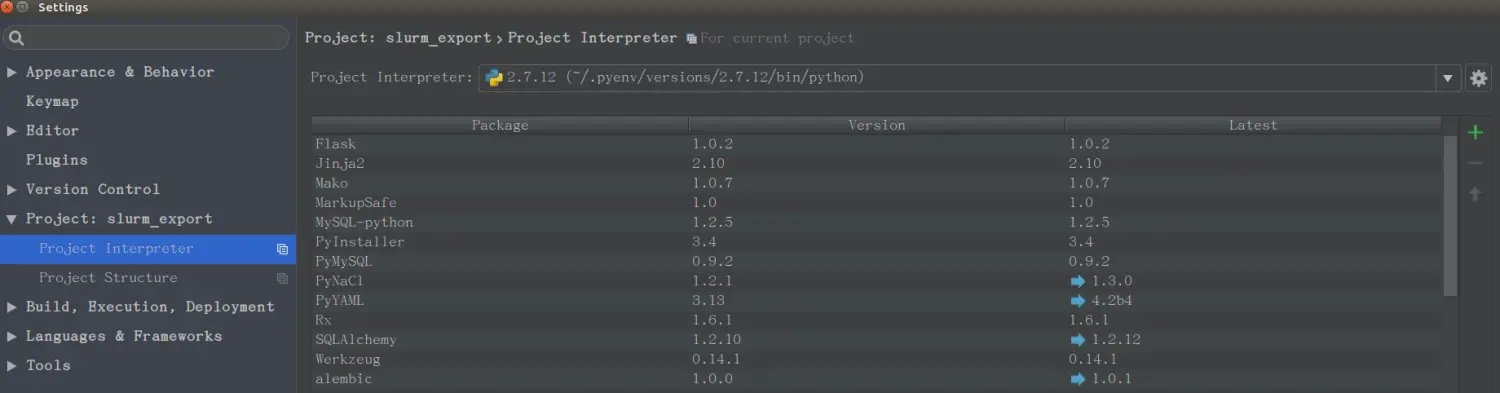
Task: Expand the Version Control section
Action: (12, 190)
